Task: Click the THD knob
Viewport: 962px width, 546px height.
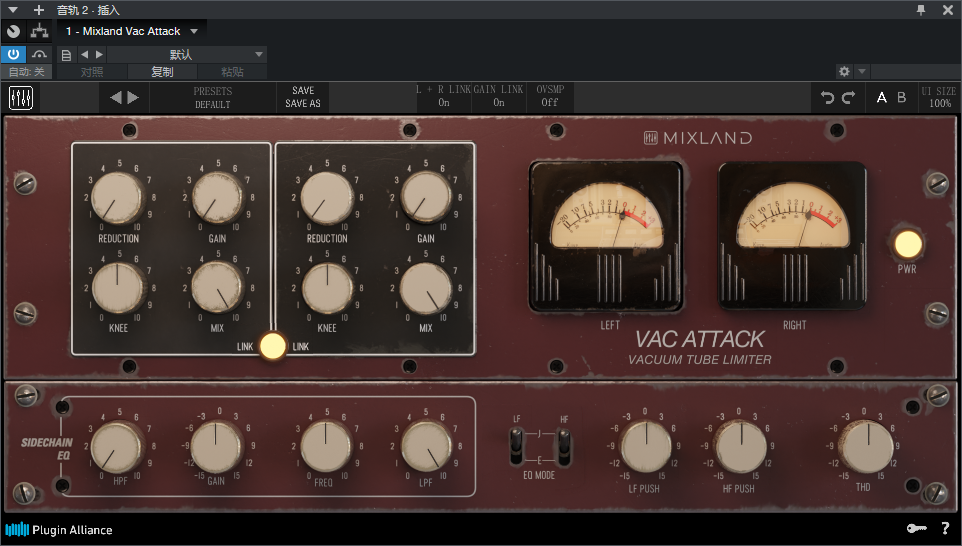Action: [866, 447]
